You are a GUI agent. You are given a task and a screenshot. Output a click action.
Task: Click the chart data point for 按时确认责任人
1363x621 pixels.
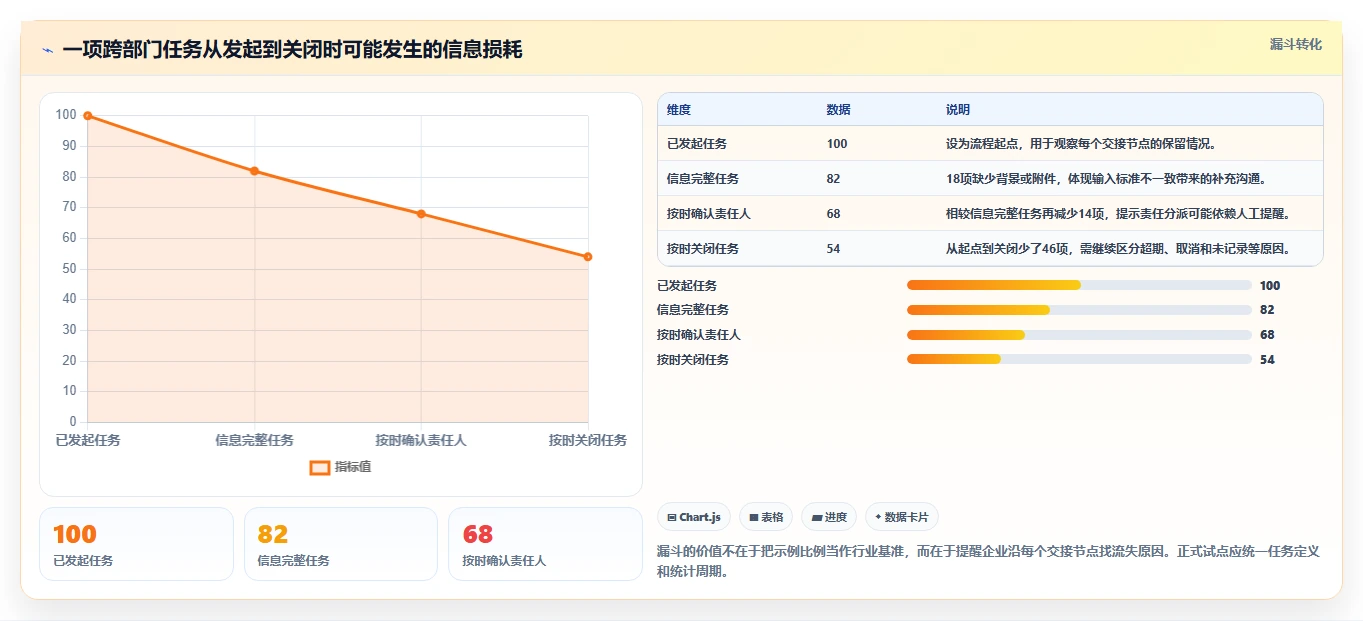[x=421, y=214]
